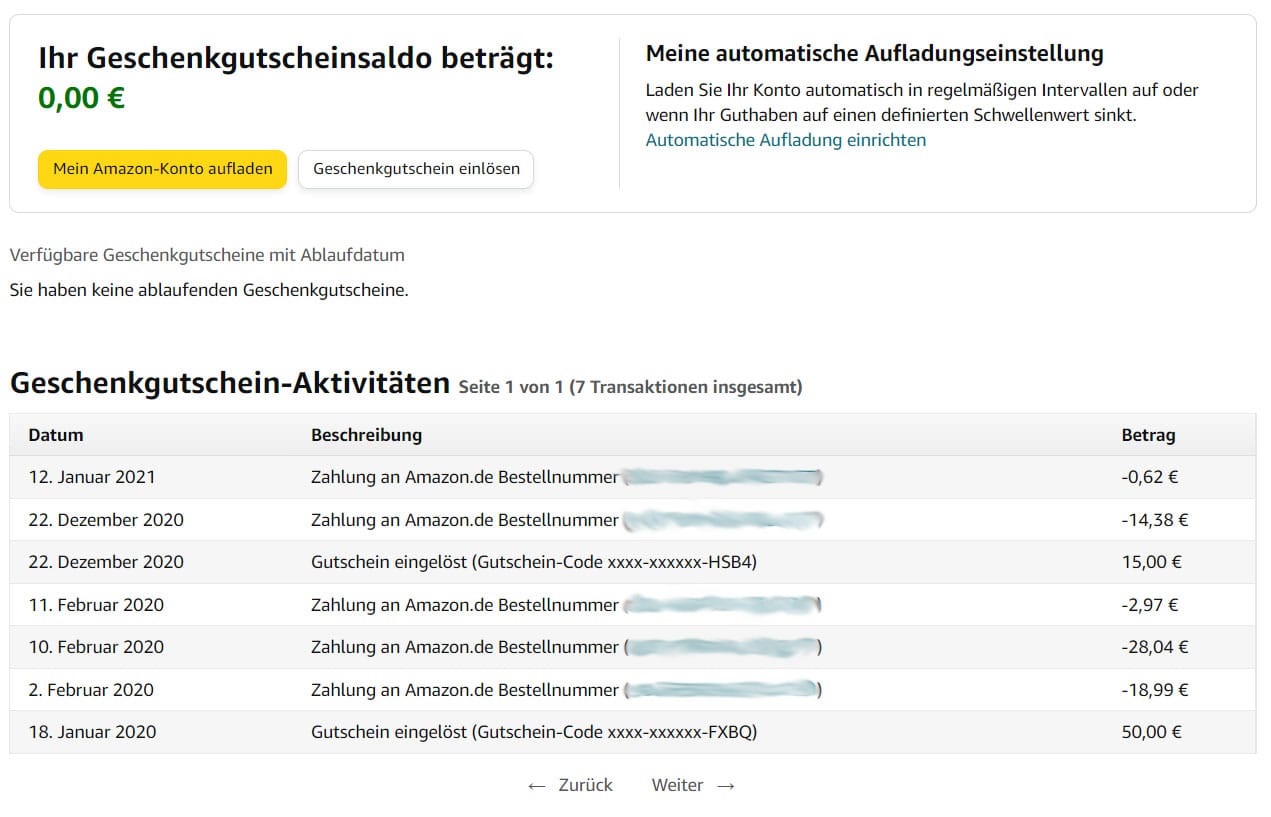Click the Datum column header
The image size is (1271, 817).
pos(53,435)
